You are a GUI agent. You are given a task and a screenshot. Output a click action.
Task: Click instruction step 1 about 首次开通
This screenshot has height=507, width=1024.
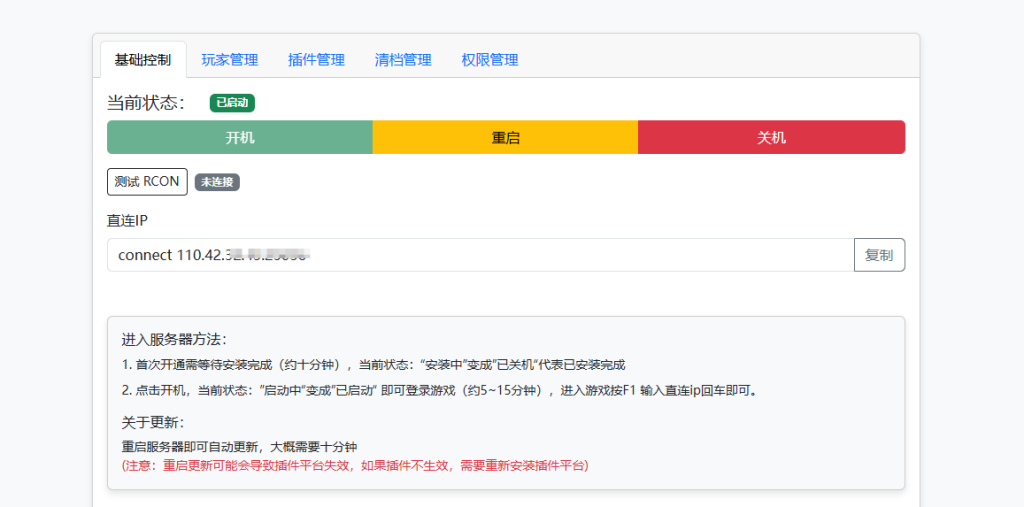380,365
